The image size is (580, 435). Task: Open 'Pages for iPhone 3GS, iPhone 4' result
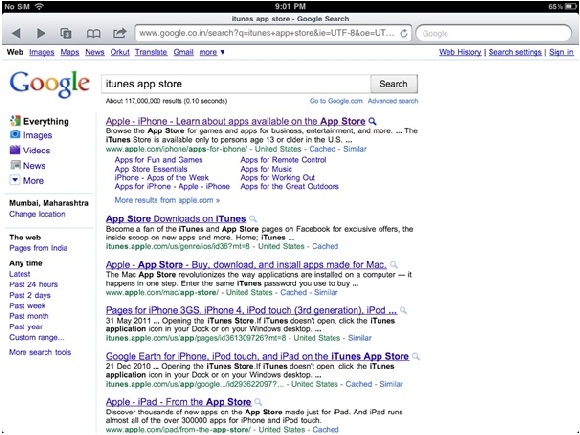(x=251, y=310)
